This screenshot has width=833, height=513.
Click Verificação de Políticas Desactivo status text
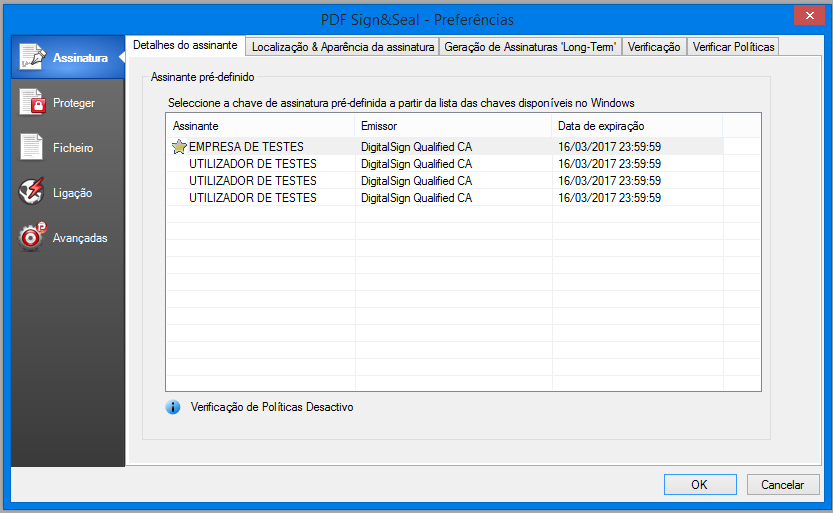click(x=272, y=407)
